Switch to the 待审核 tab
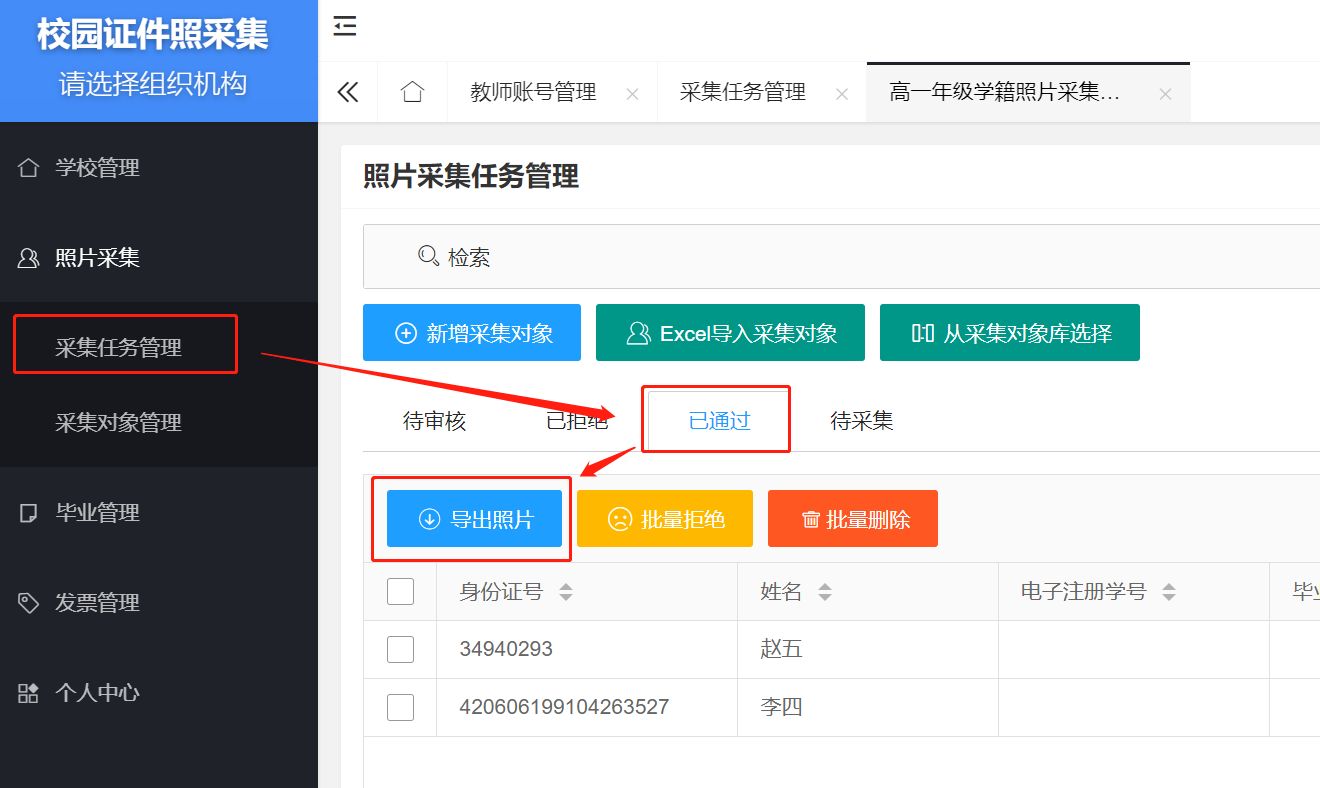Image resolution: width=1320 pixels, height=788 pixels. click(x=434, y=421)
